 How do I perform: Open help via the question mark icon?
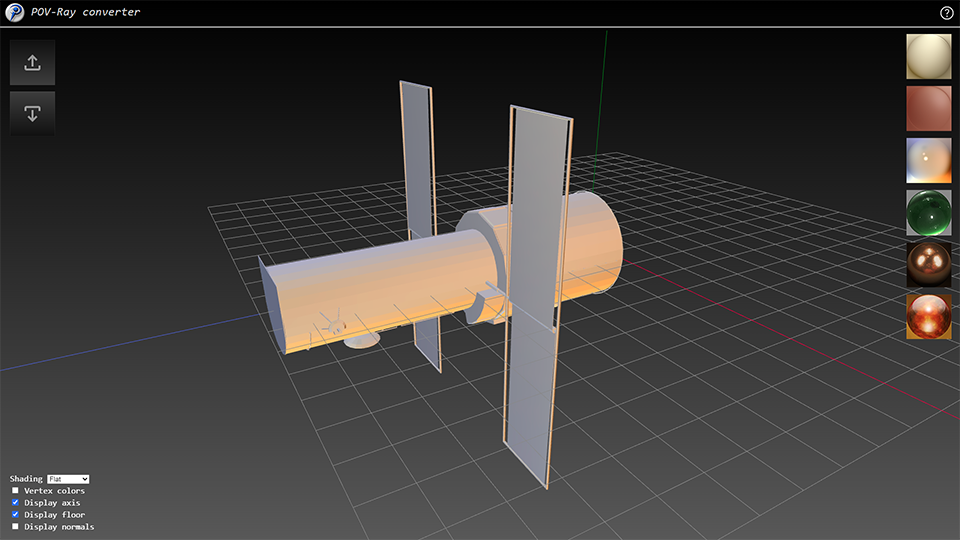point(946,13)
